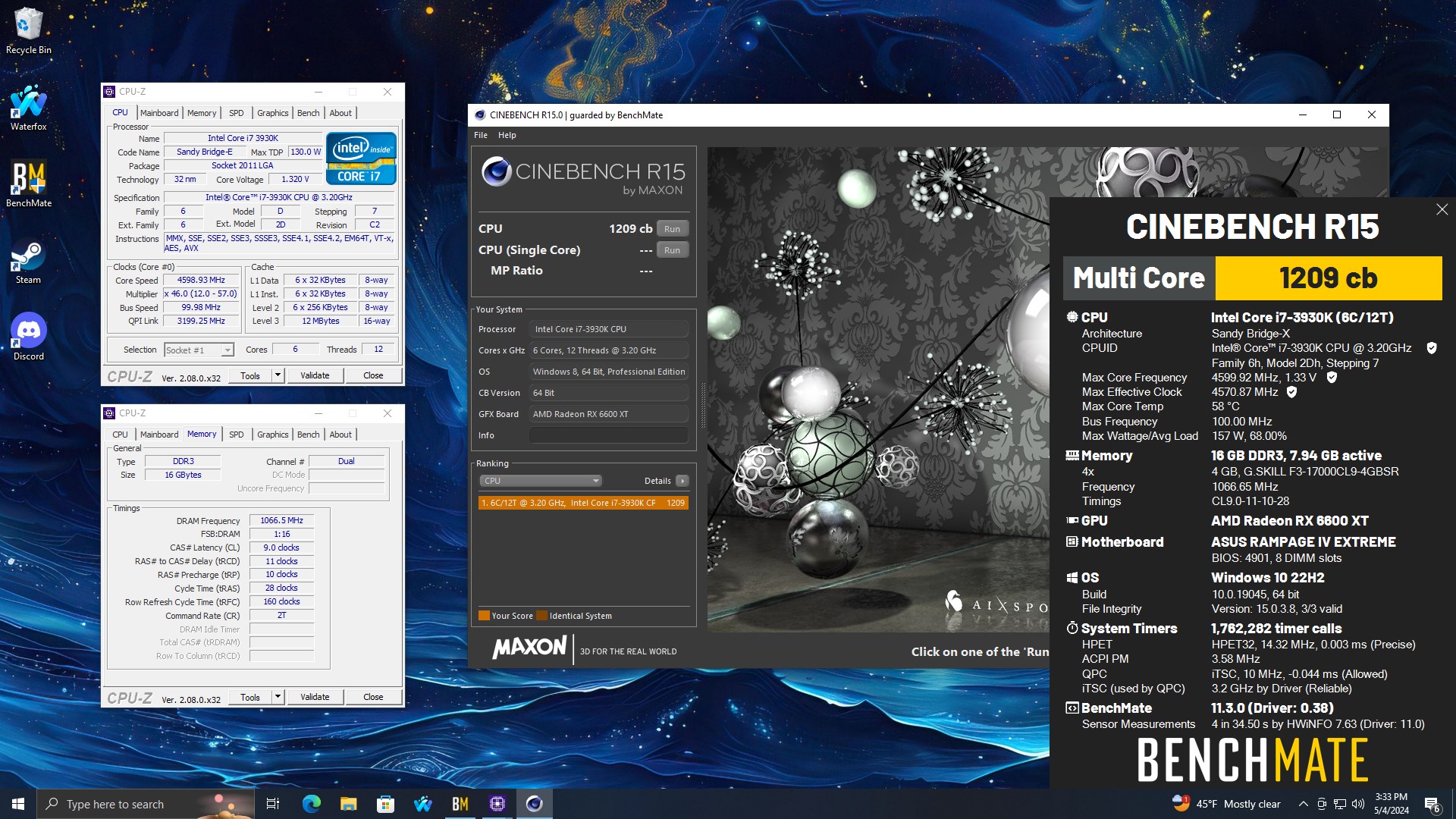Click the Motherboard icon in BenchMate panel
The width and height of the screenshot is (1456, 819).
1072,541
